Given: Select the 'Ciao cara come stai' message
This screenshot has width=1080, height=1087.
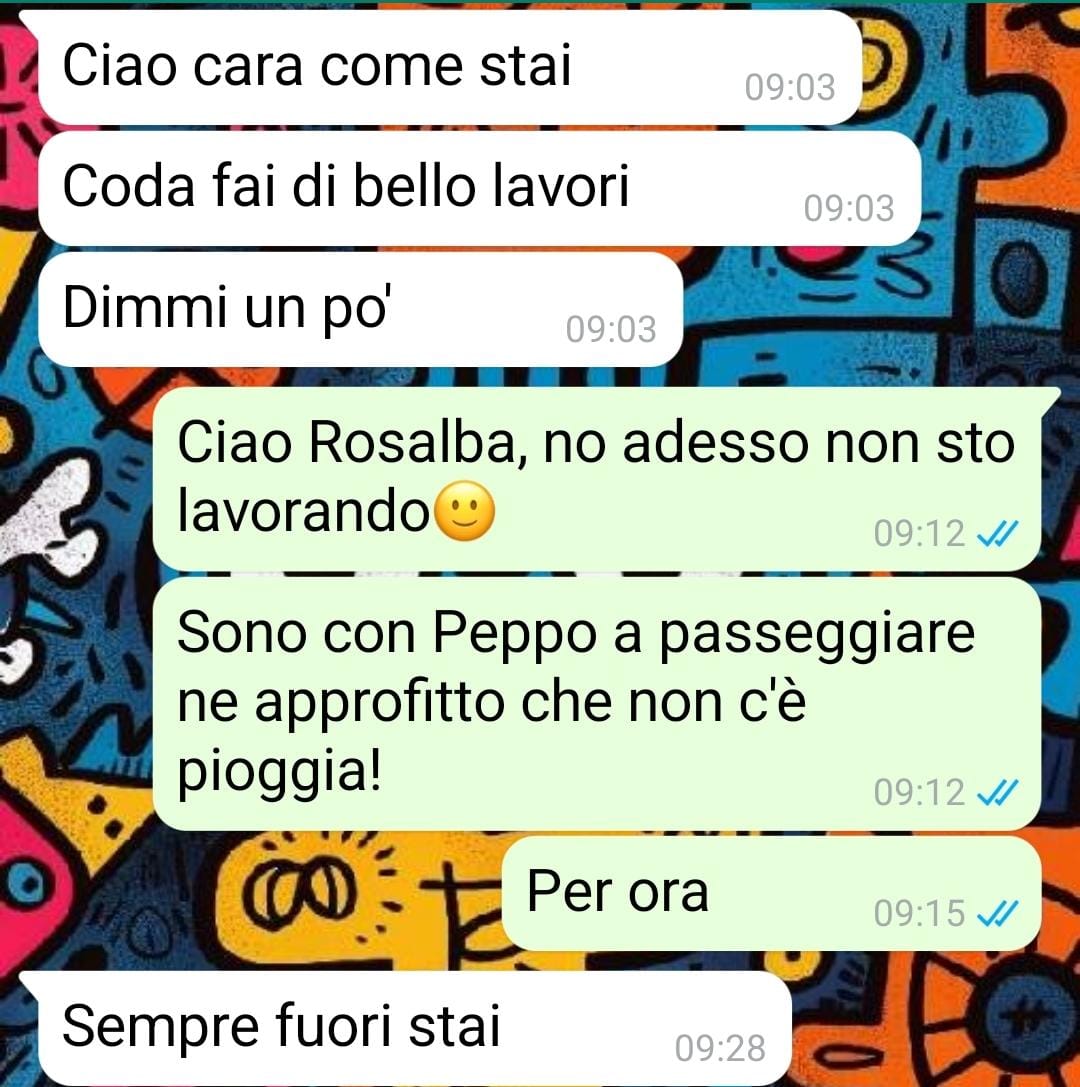Looking at the screenshot, I should tap(450, 67).
